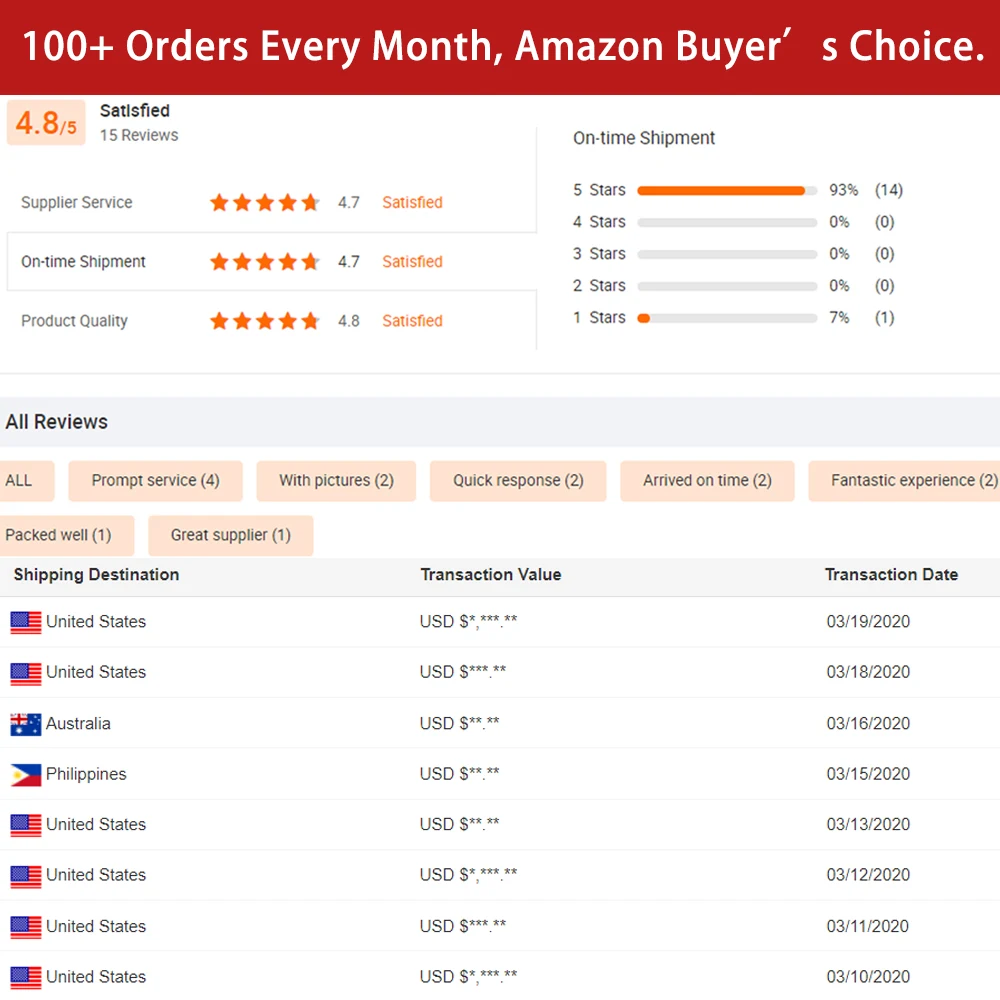Click the Transaction Date column header
Screen dimensions: 1000x1000
pos(891,575)
